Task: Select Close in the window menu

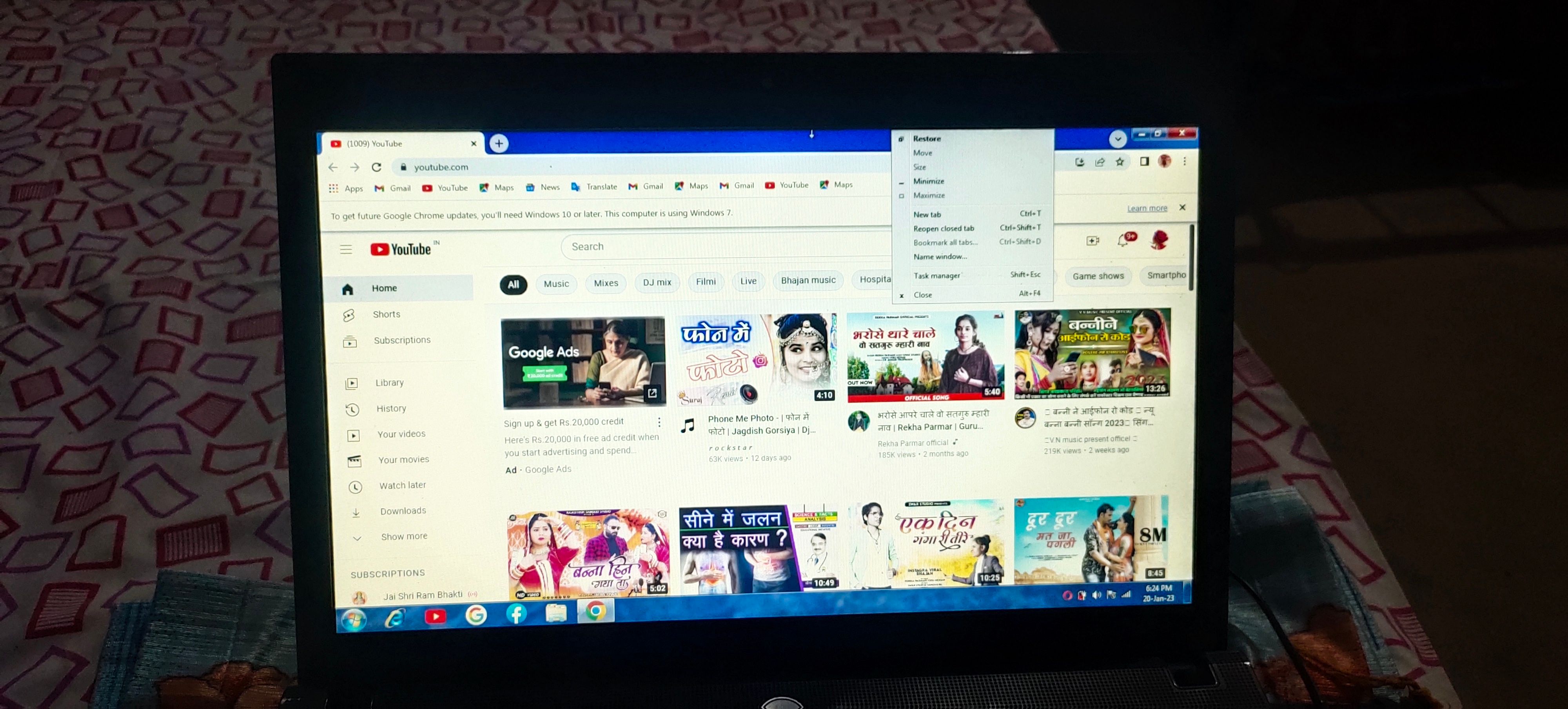Action: click(973, 295)
